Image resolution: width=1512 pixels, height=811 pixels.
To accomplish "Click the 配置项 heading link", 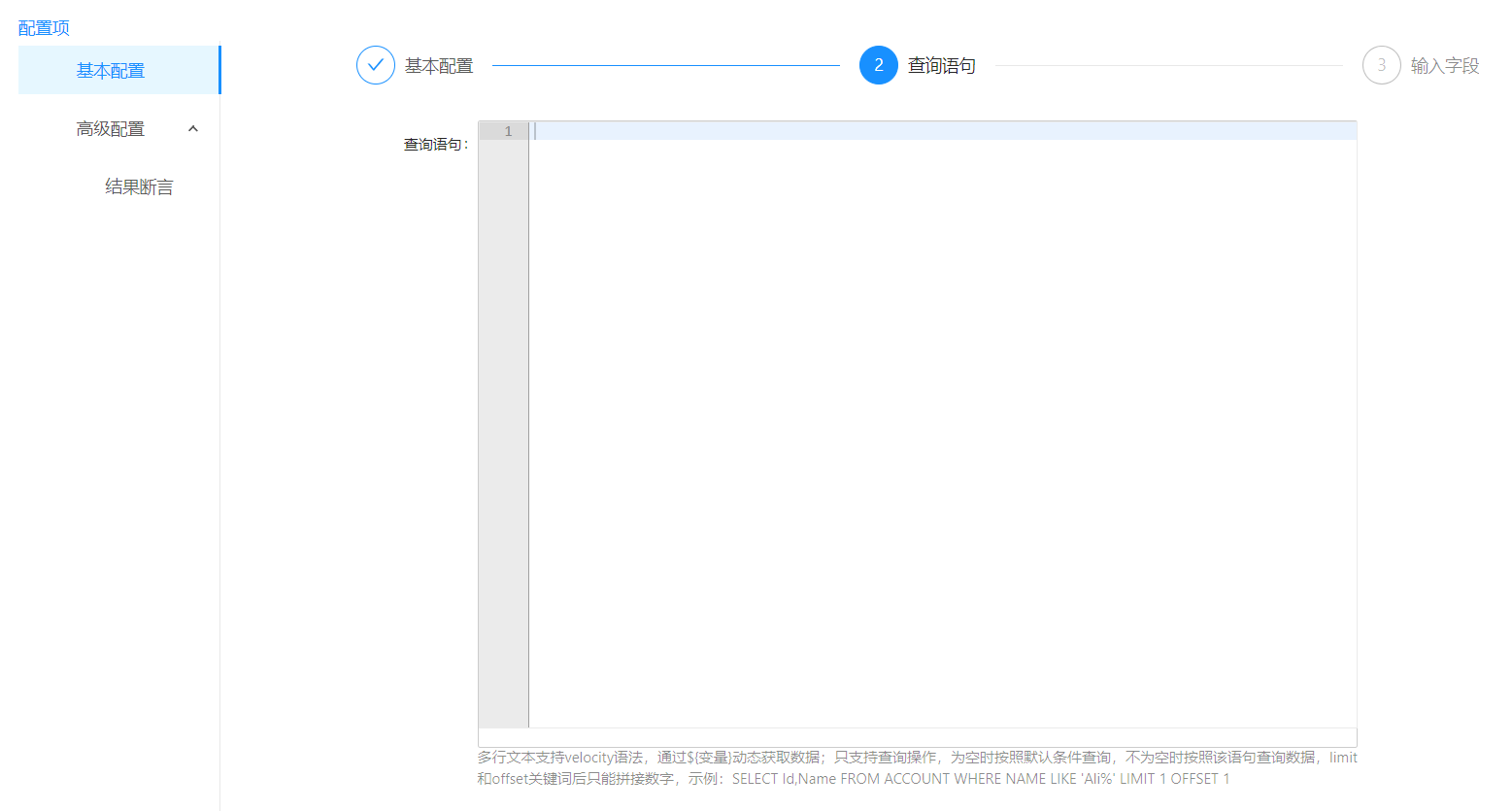I will 44,28.
